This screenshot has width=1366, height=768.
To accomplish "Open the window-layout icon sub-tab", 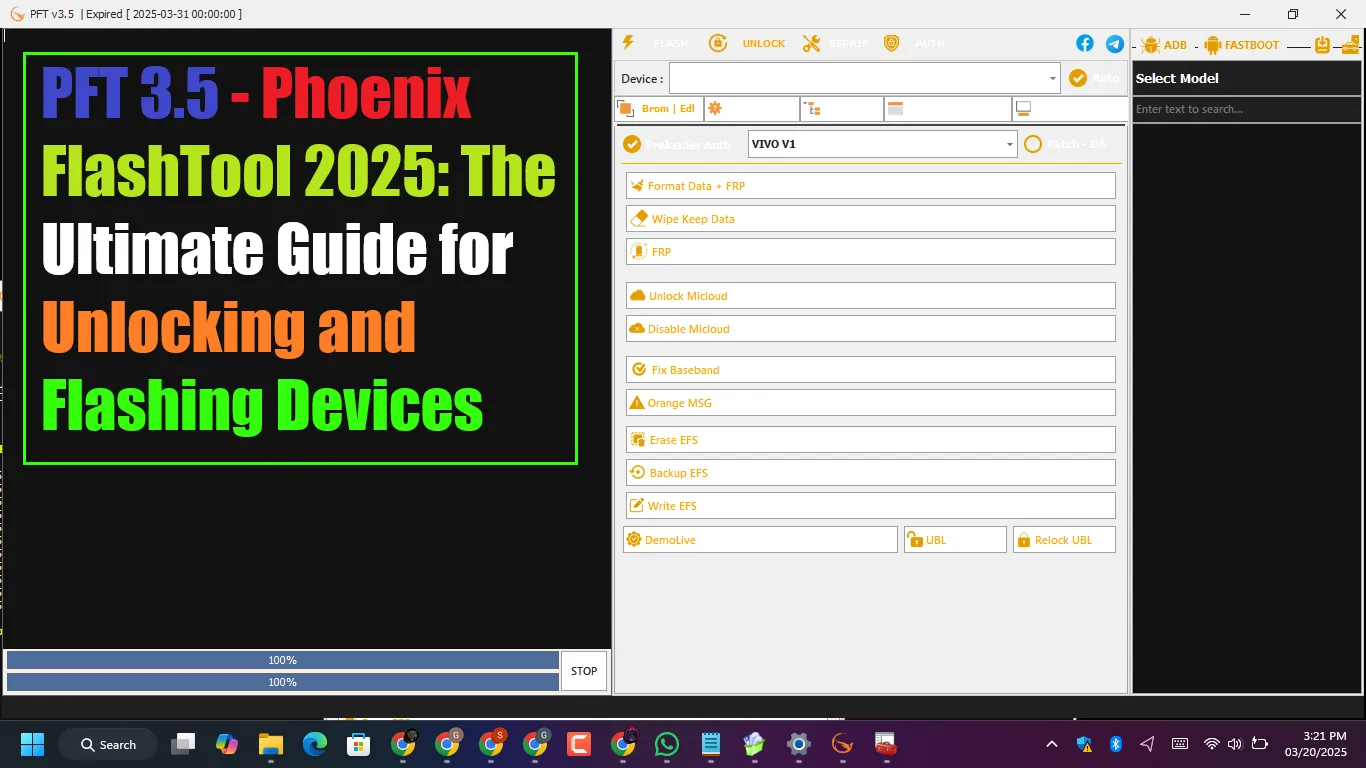I will point(947,108).
